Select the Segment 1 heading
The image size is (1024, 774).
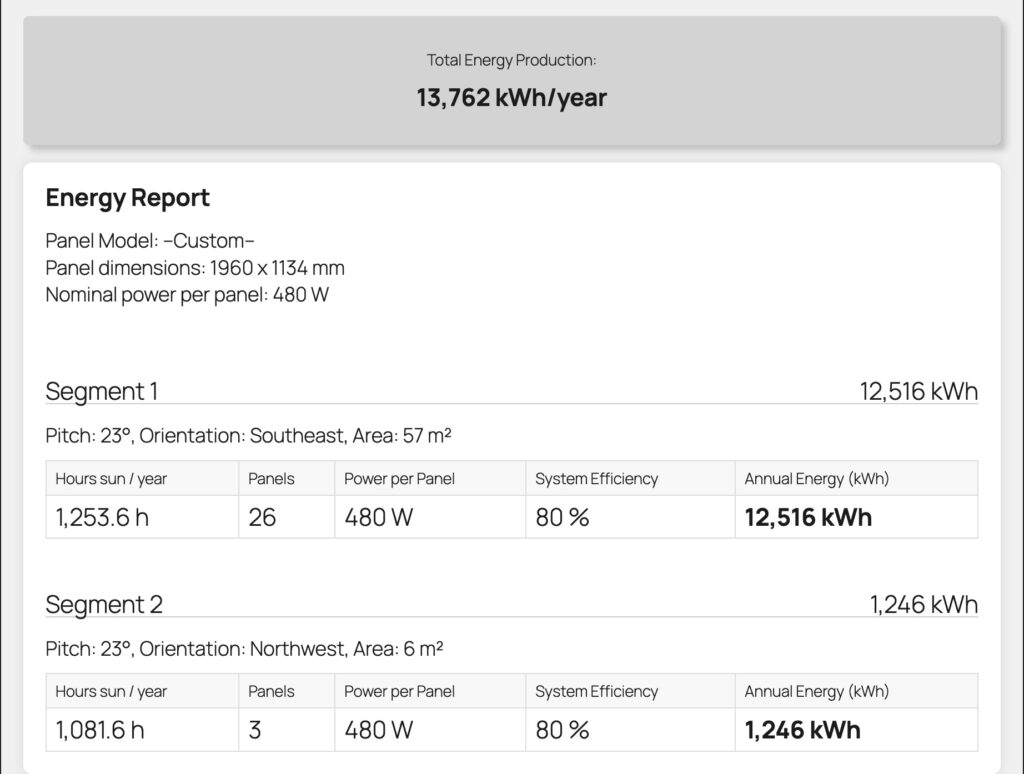coord(101,391)
